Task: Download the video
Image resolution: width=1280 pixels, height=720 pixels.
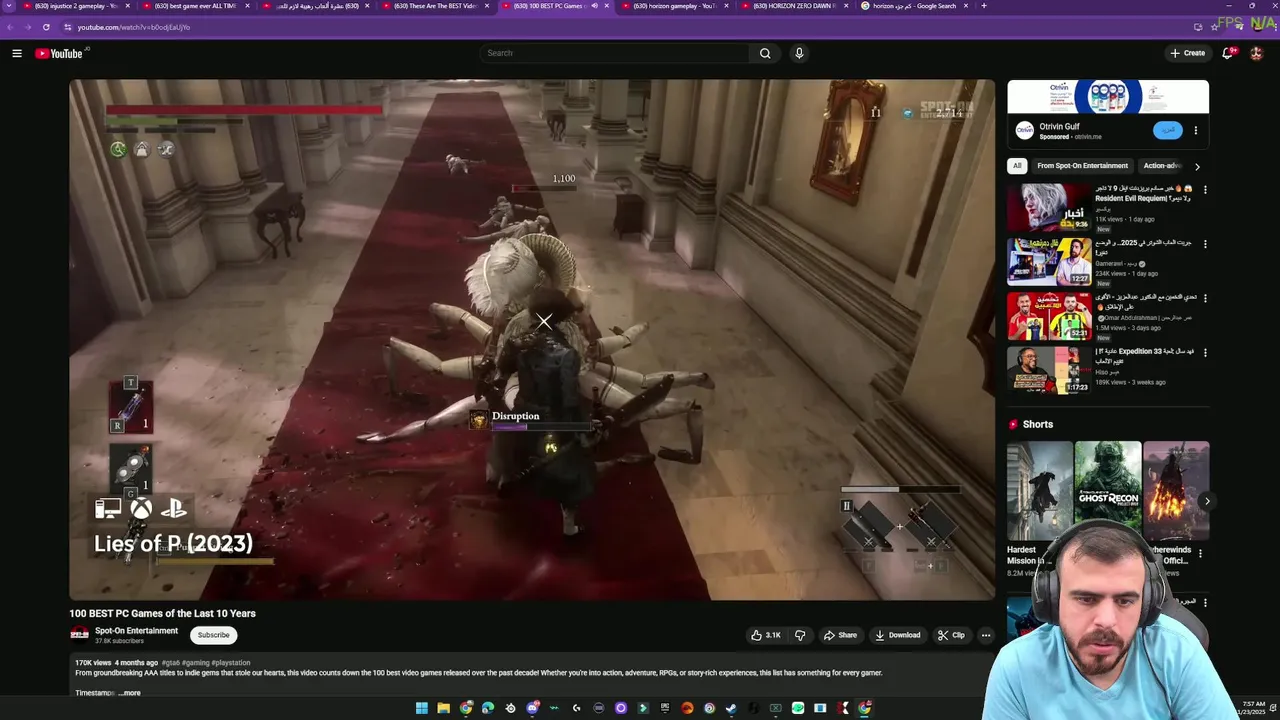Action: (x=897, y=635)
